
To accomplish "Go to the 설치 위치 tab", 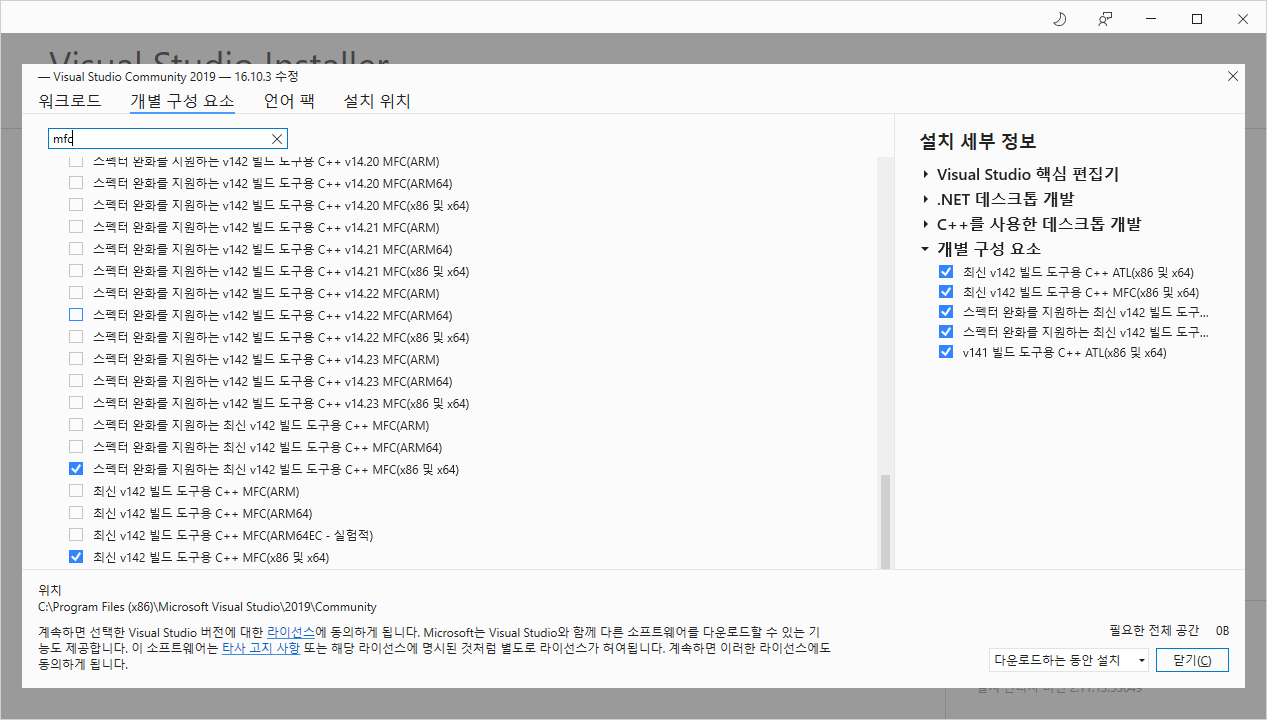I will point(377,101).
